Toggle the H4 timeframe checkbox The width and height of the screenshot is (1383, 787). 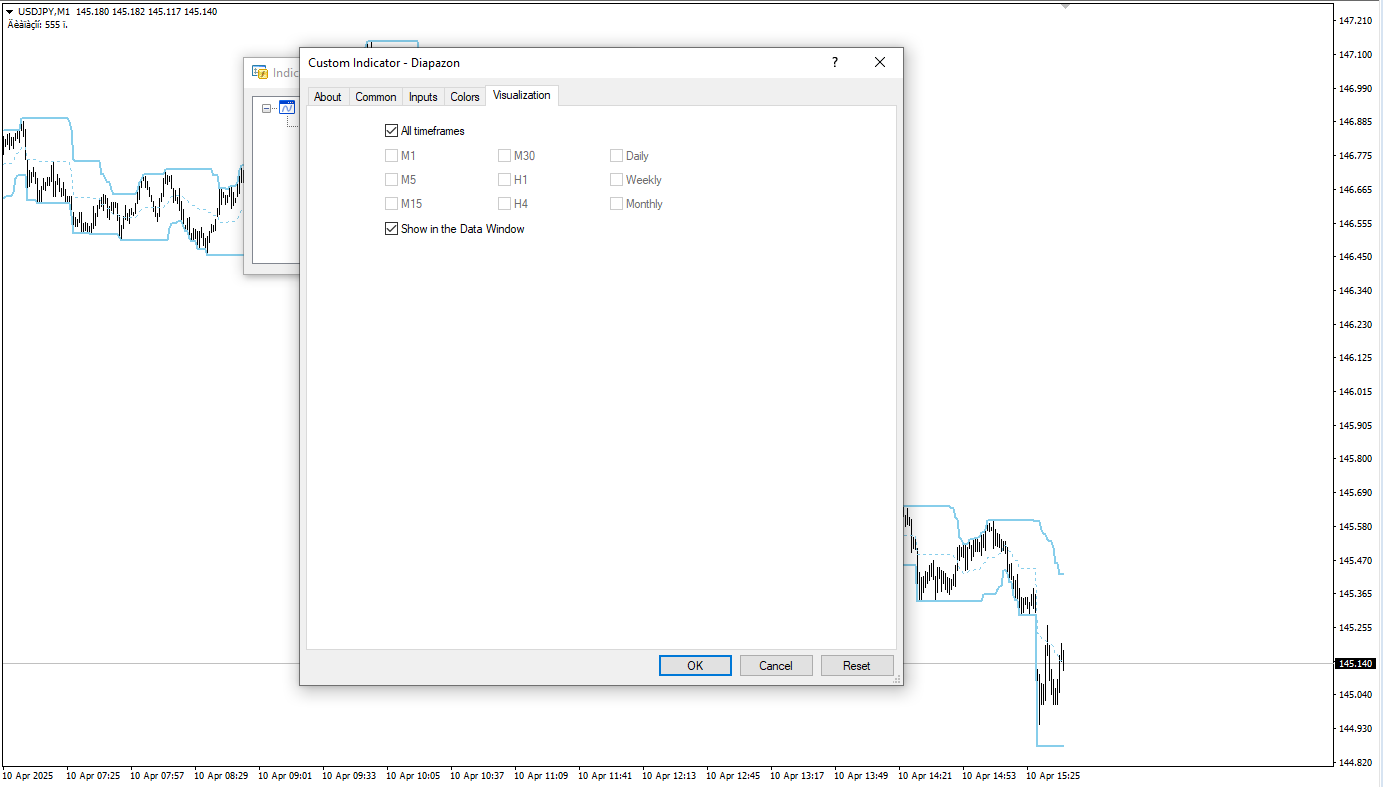point(504,204)
